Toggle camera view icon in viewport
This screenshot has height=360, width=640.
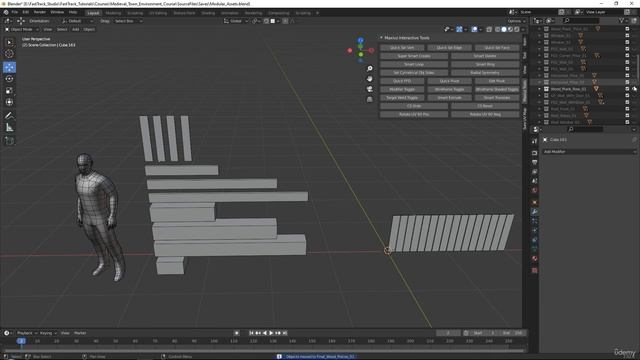pos(369,89)
